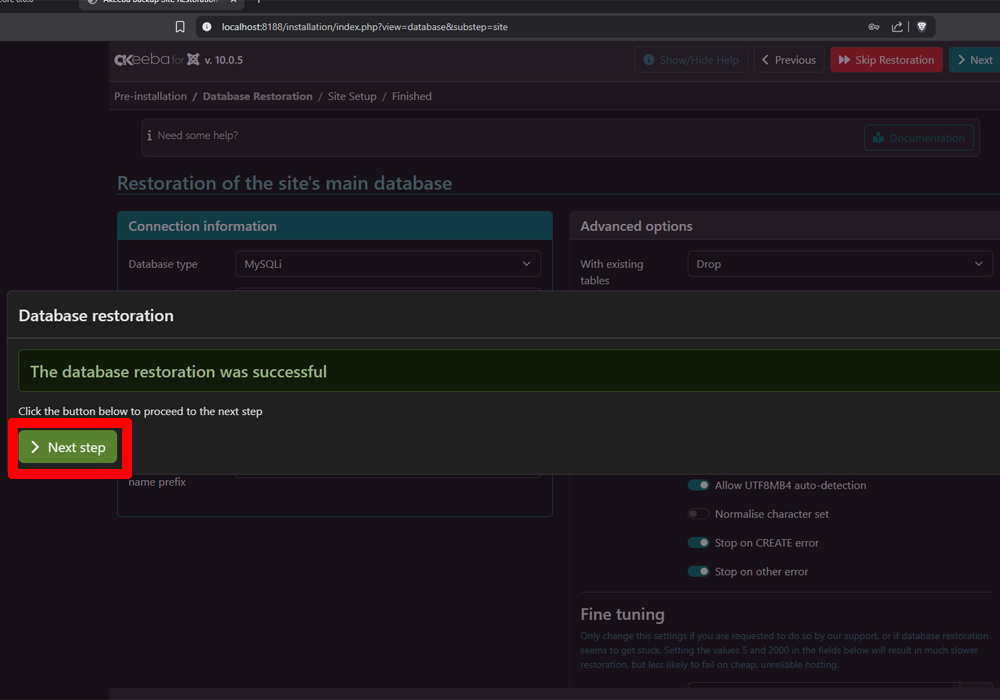Click the green Next step button
Viewport: 1000px width, 700px height.
point(68,447)
